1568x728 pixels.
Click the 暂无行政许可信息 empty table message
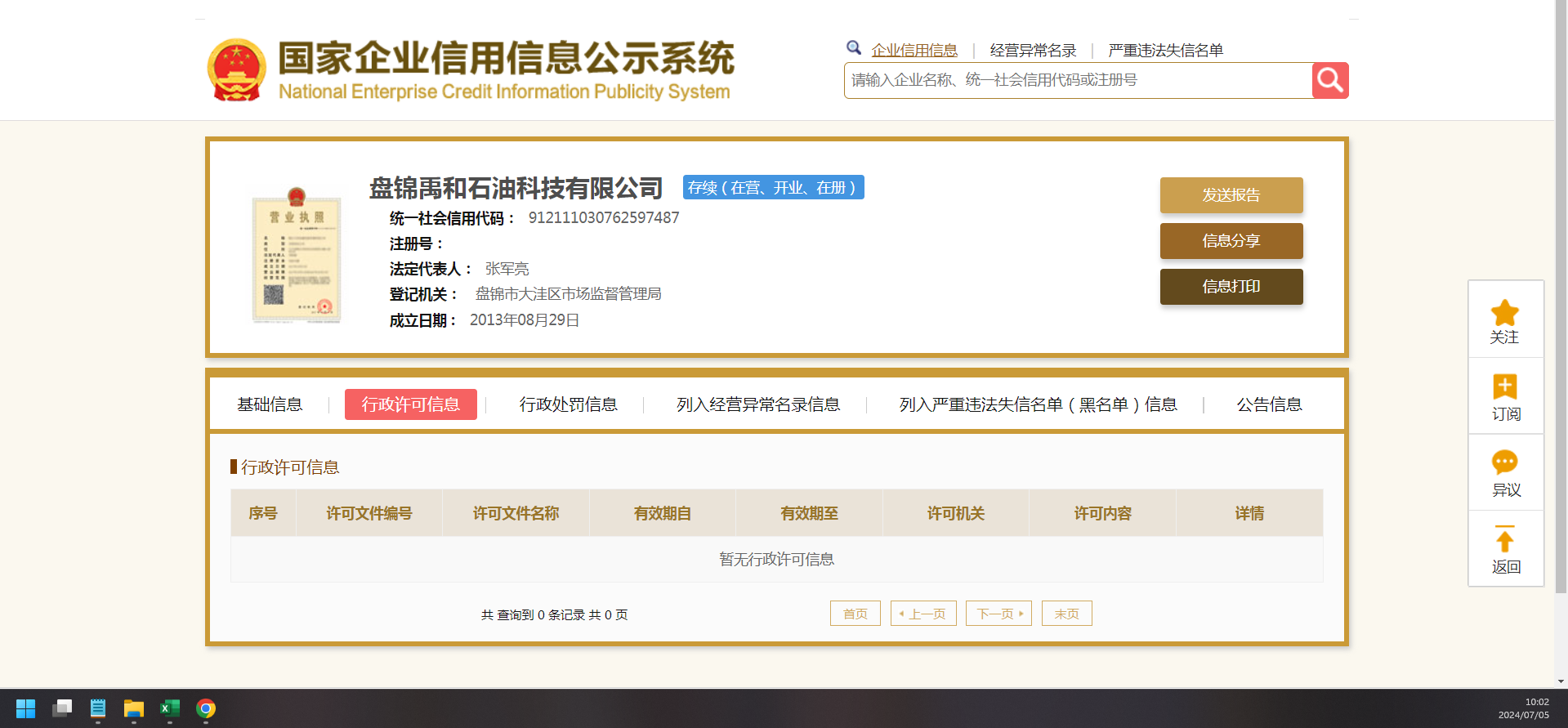(776, 560)
